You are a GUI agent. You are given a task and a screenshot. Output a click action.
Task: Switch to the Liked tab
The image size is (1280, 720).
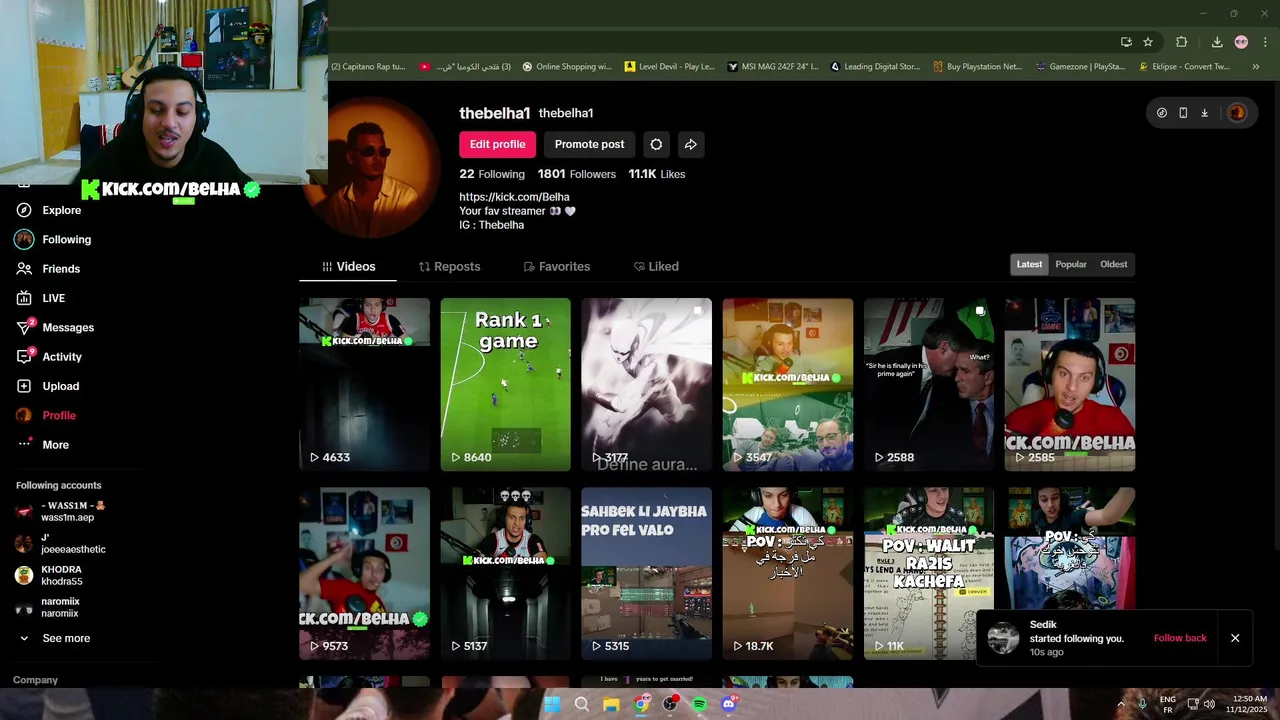click(x=656, y=266)
